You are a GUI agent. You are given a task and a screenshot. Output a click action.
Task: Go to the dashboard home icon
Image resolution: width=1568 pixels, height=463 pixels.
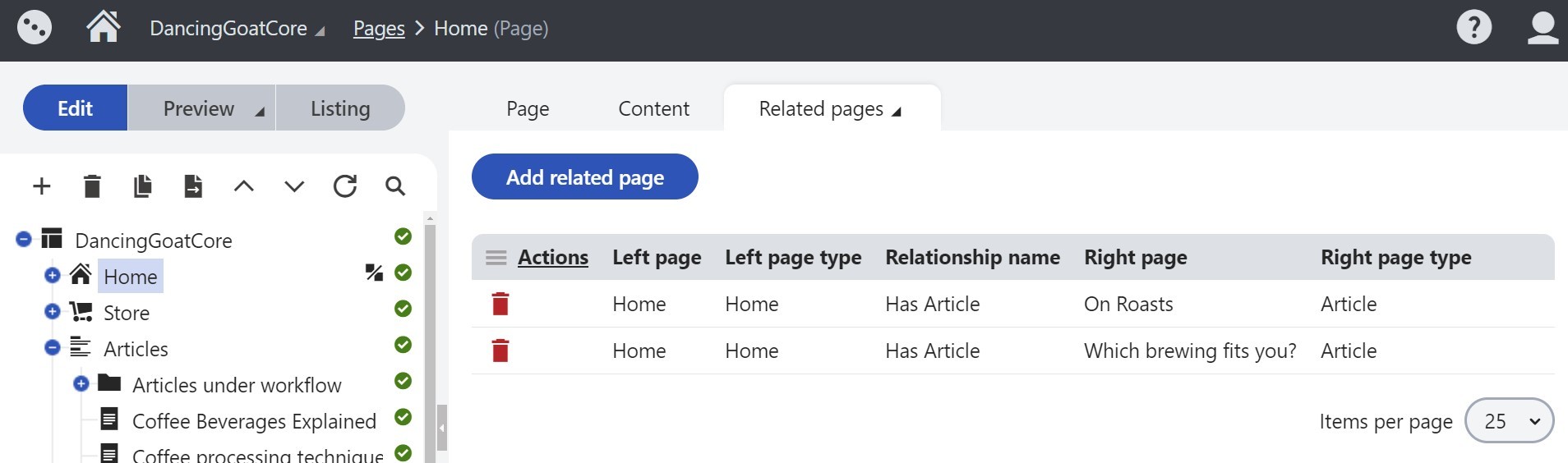click(x=104, y=27)
